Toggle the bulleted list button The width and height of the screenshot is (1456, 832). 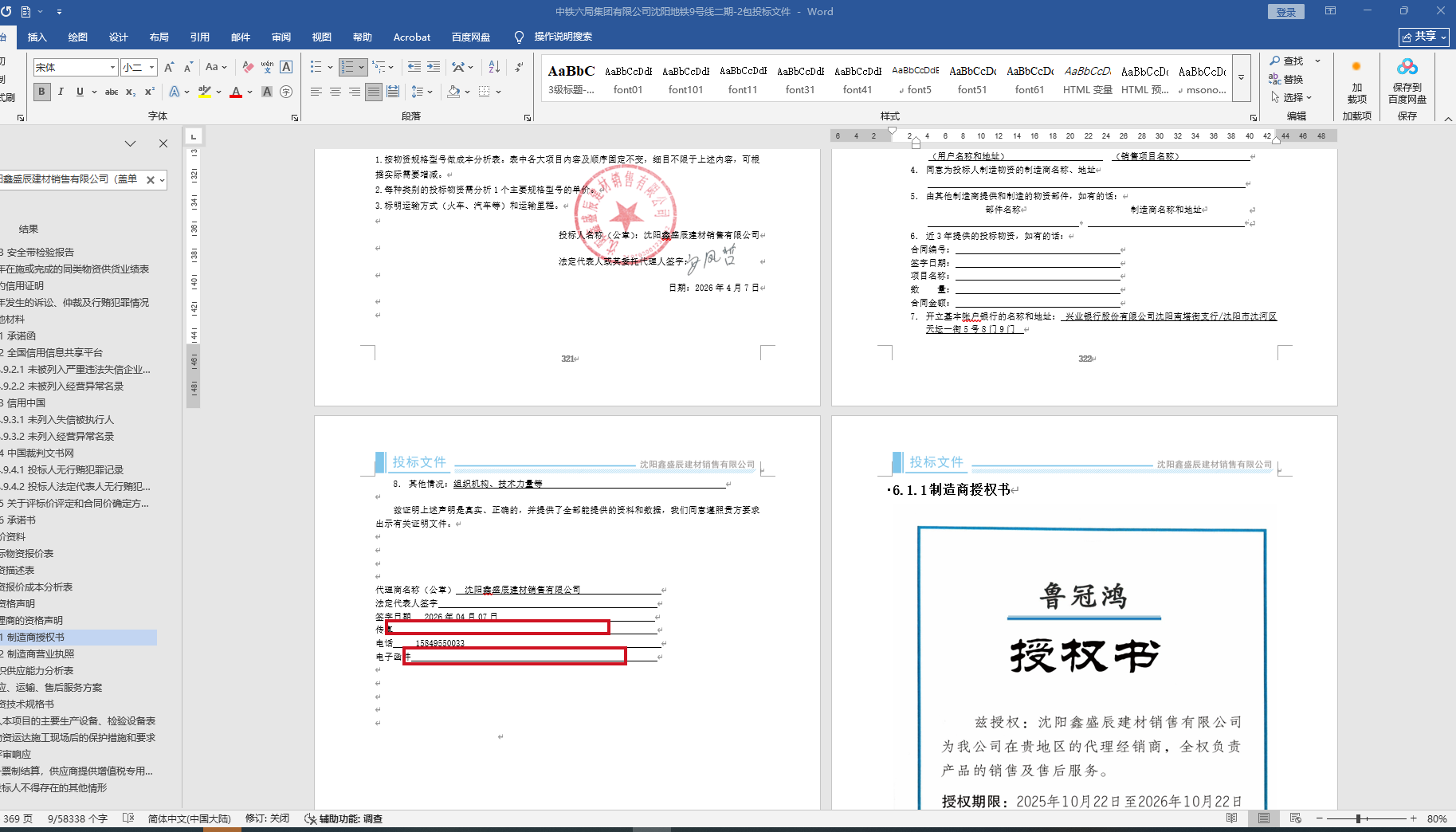pyautogui.click(x=316, y=68)
